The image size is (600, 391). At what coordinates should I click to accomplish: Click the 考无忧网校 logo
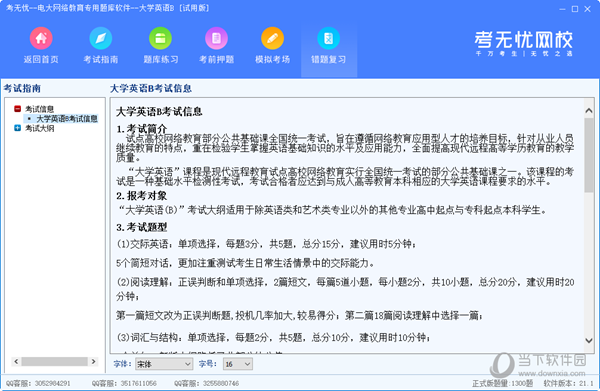click(x=524, y=43)
